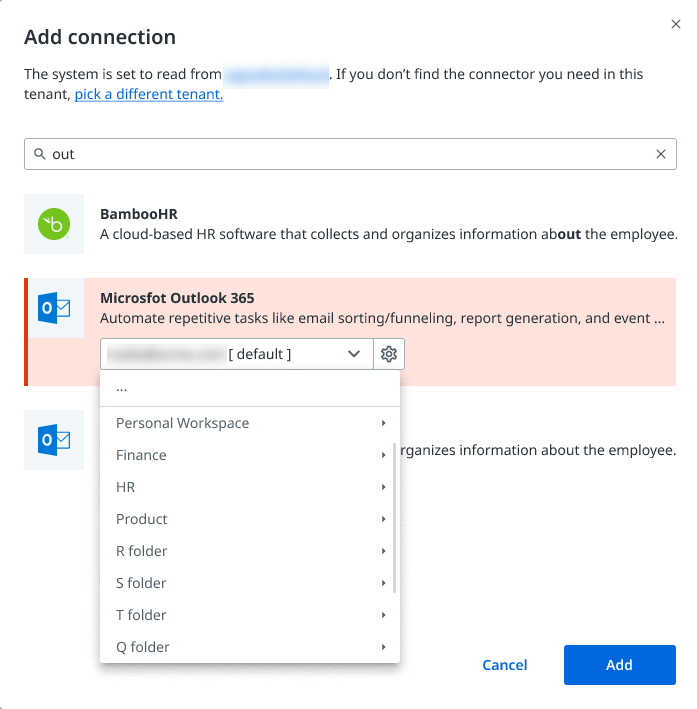Open connection settings gear icon
697x709 pixels.
coord(389,354)
